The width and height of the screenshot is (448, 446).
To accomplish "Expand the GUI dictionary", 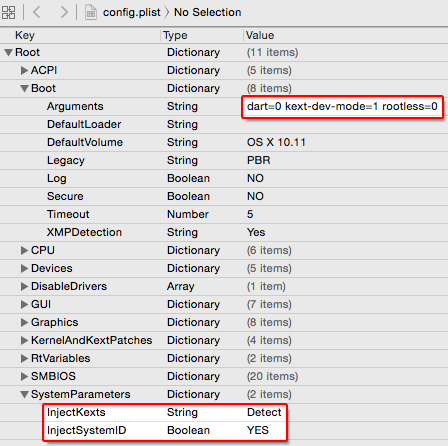I will [24, 304].
